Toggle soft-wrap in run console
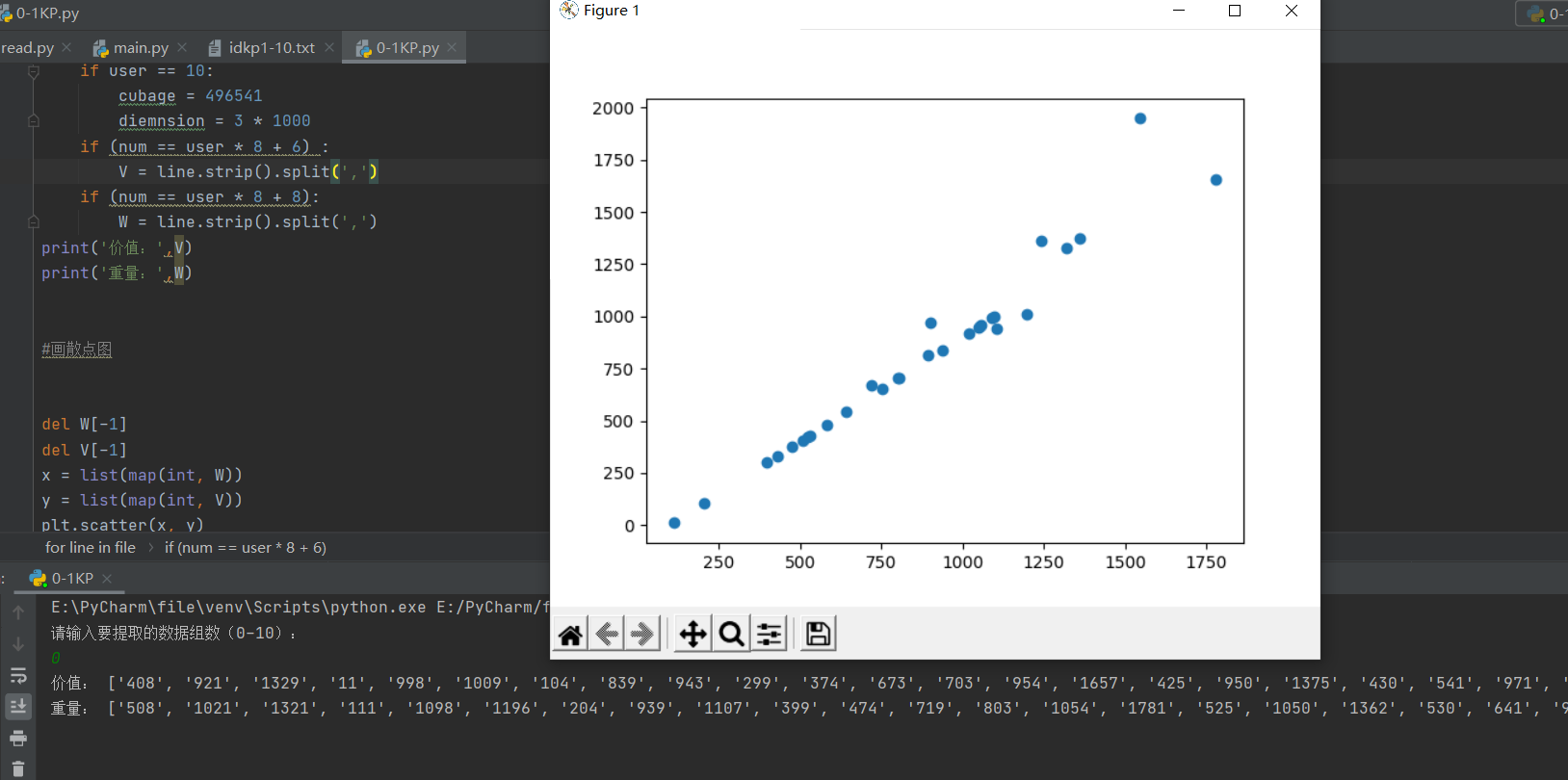The width and height of the screenshot is (1568, 780). pyautogui.click(x=18, y=675)
